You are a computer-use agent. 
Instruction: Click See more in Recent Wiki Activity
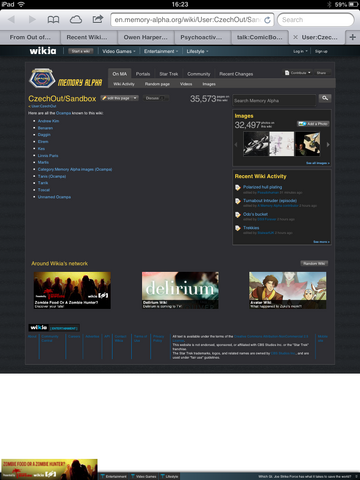(321, 242)
